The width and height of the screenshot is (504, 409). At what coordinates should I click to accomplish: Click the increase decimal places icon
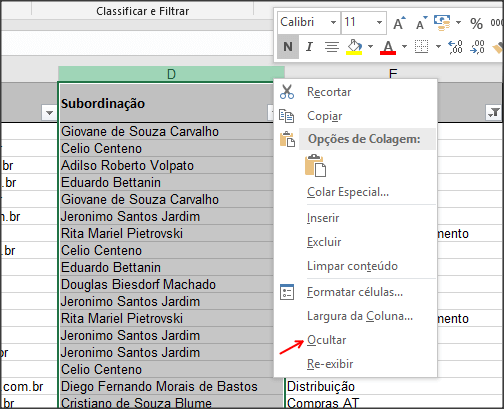455,47
